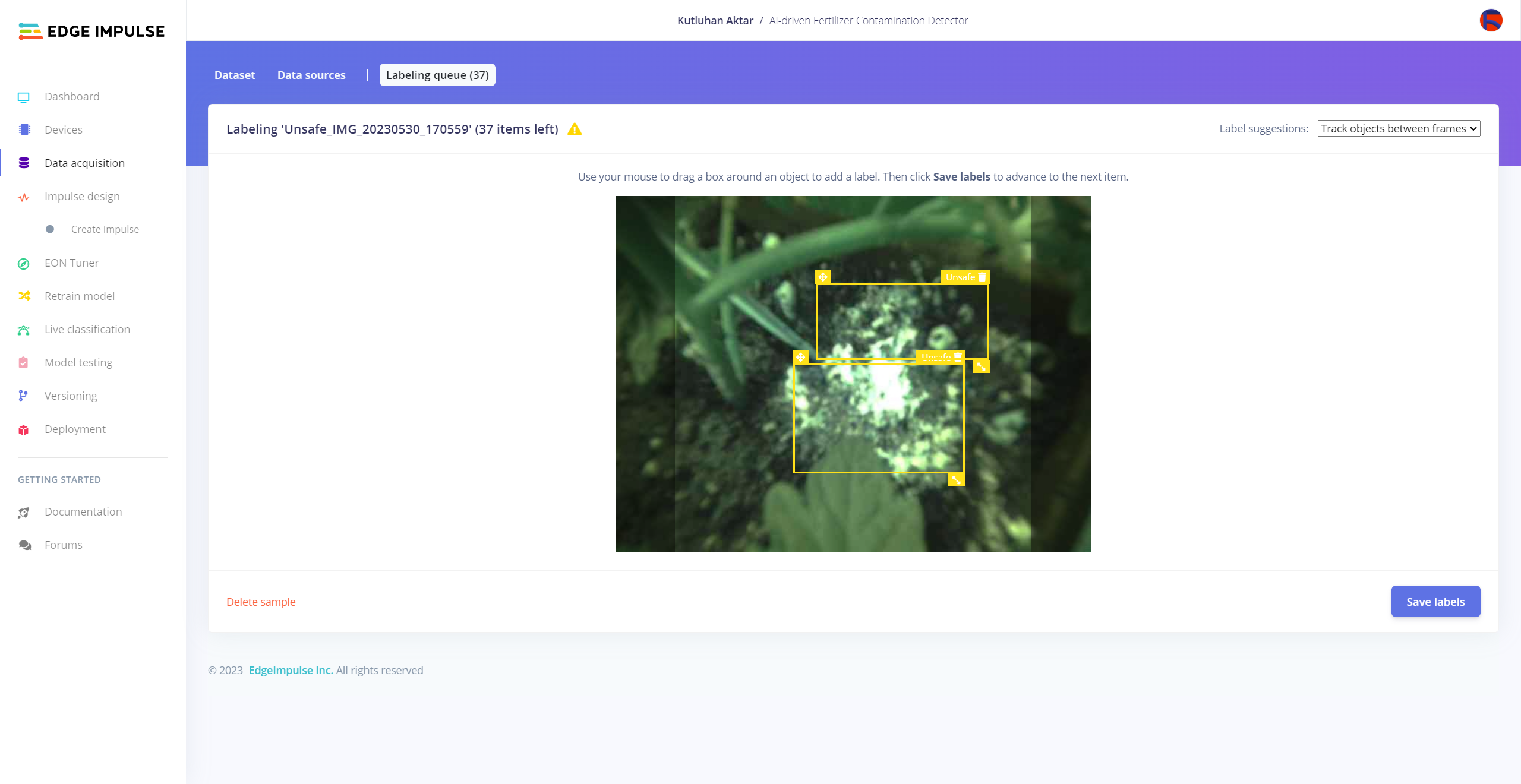1521x784 pixels.
Task: Click the yellow warning triangle icon
Action: point(575,129)
